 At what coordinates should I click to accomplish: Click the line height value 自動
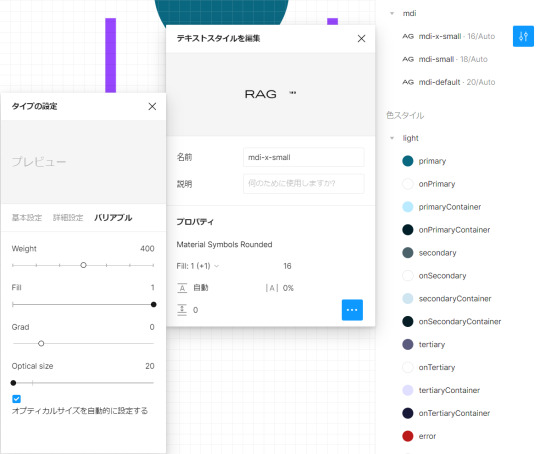201,288
